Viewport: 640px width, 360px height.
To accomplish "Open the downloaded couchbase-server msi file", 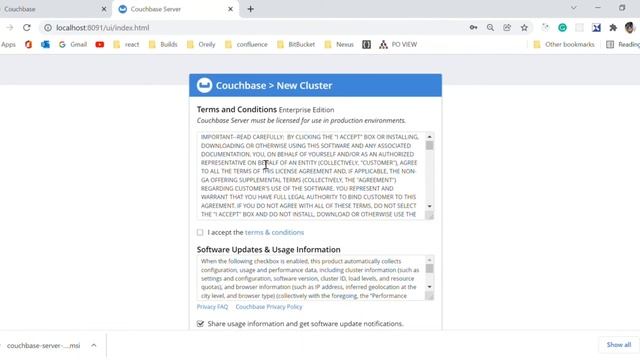I will (x=43, y=345).
